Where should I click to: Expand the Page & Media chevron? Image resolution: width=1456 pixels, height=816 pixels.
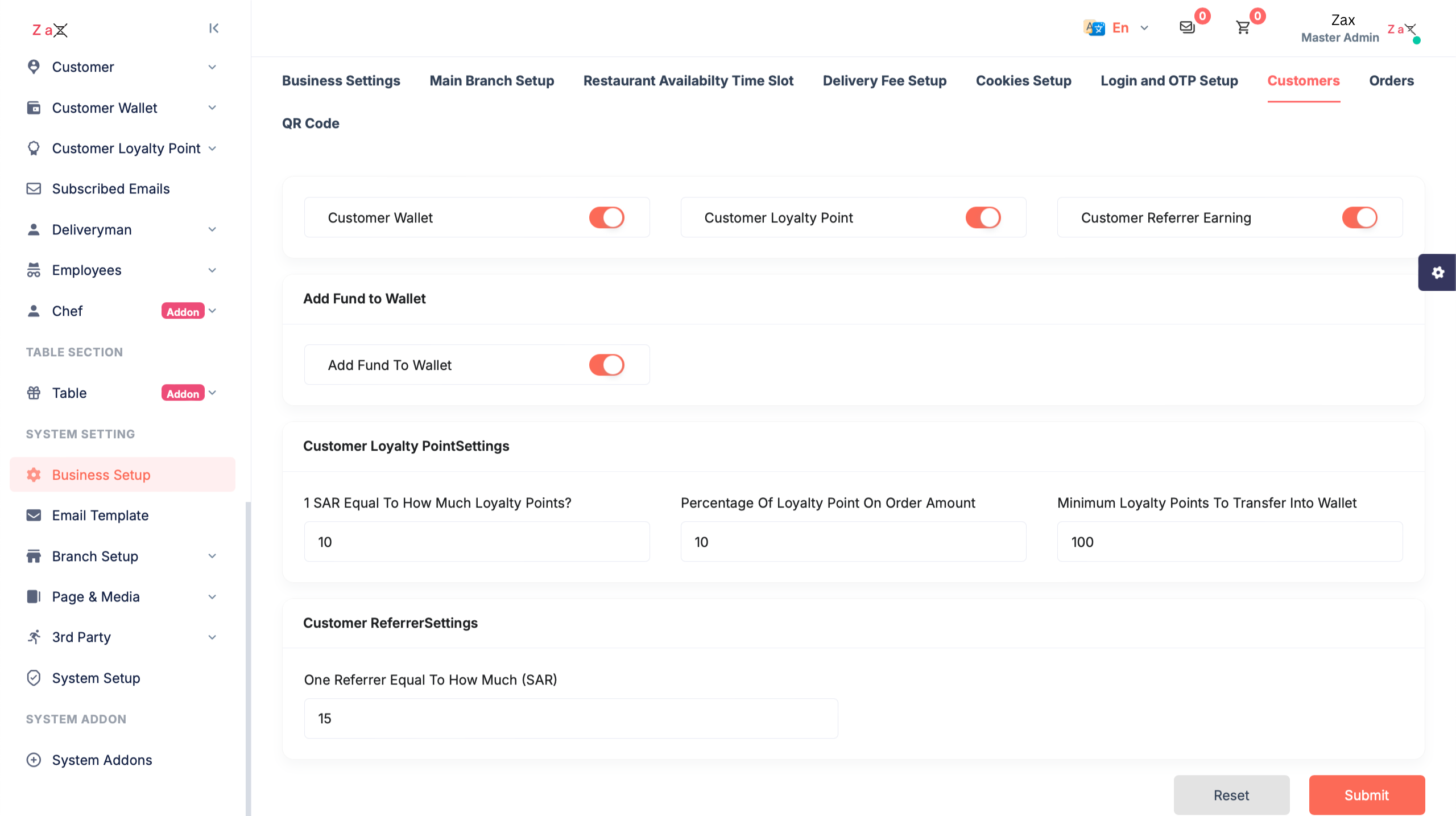(x=212, y=597)
